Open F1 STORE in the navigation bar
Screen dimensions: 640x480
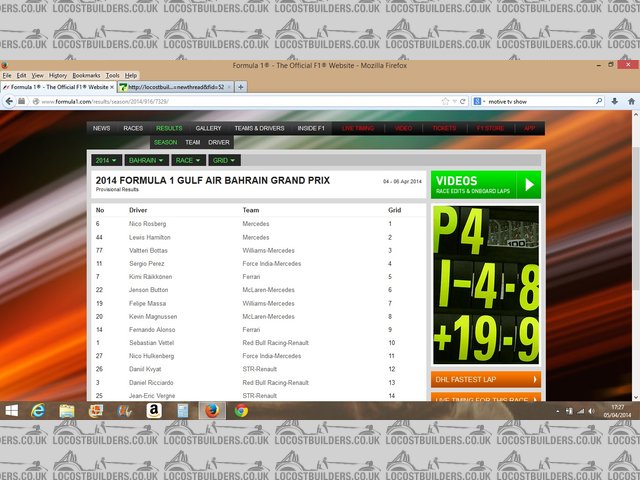(490, 128)
